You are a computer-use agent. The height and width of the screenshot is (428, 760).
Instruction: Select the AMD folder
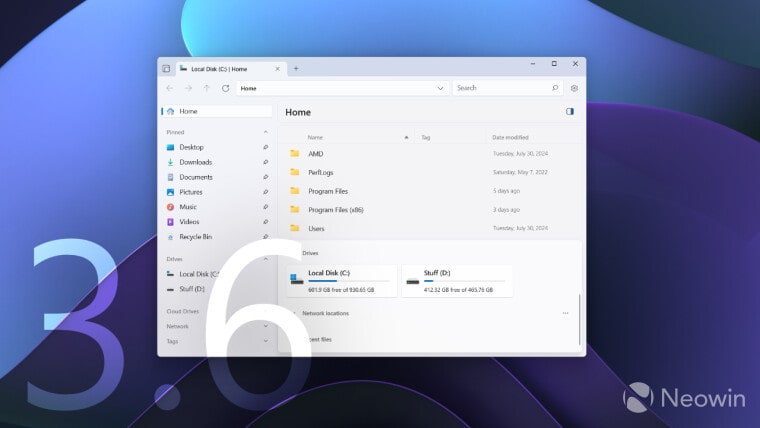[x=430, y=154]
